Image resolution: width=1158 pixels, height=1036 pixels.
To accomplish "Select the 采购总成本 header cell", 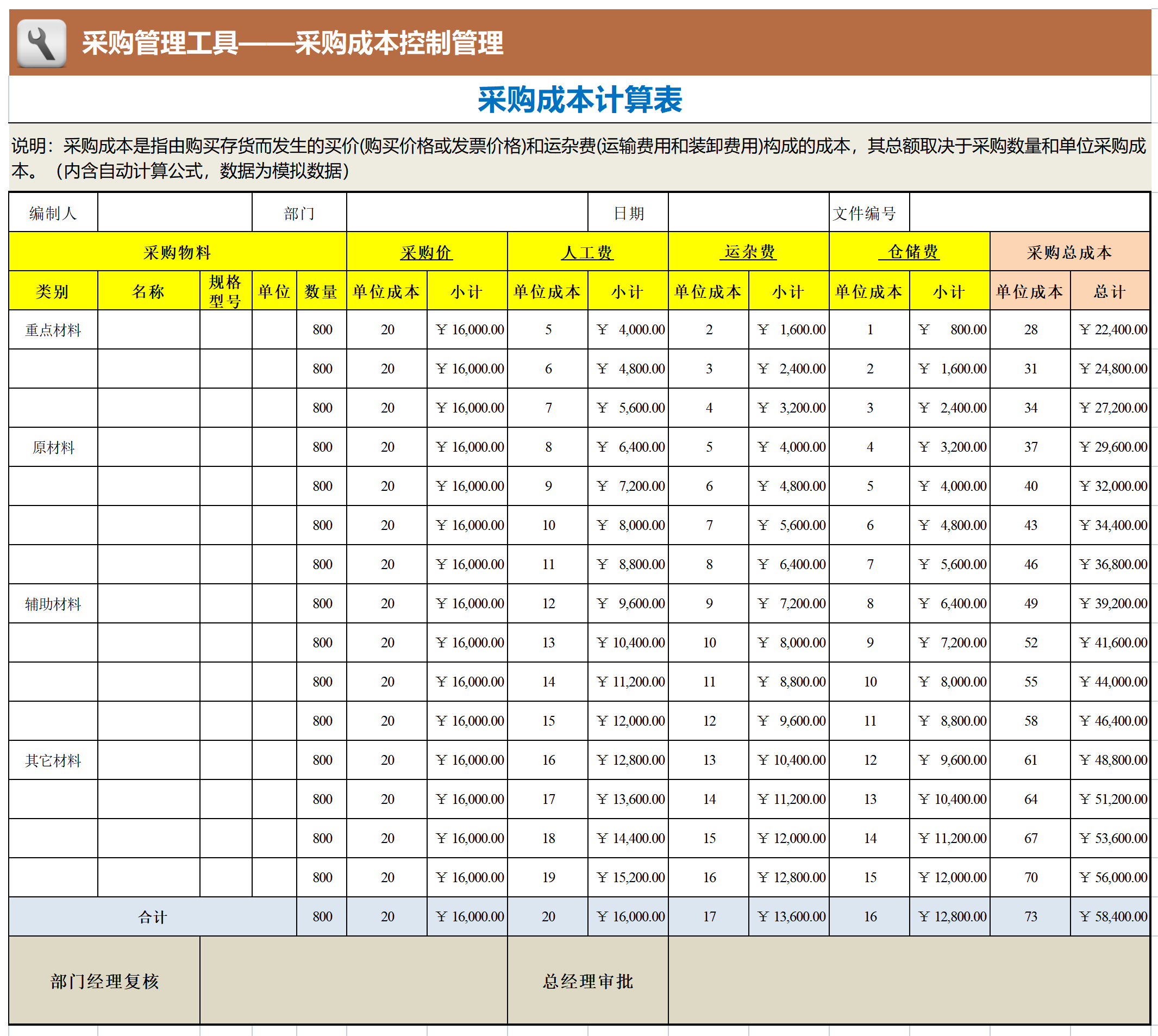I will pos(1070,252).
